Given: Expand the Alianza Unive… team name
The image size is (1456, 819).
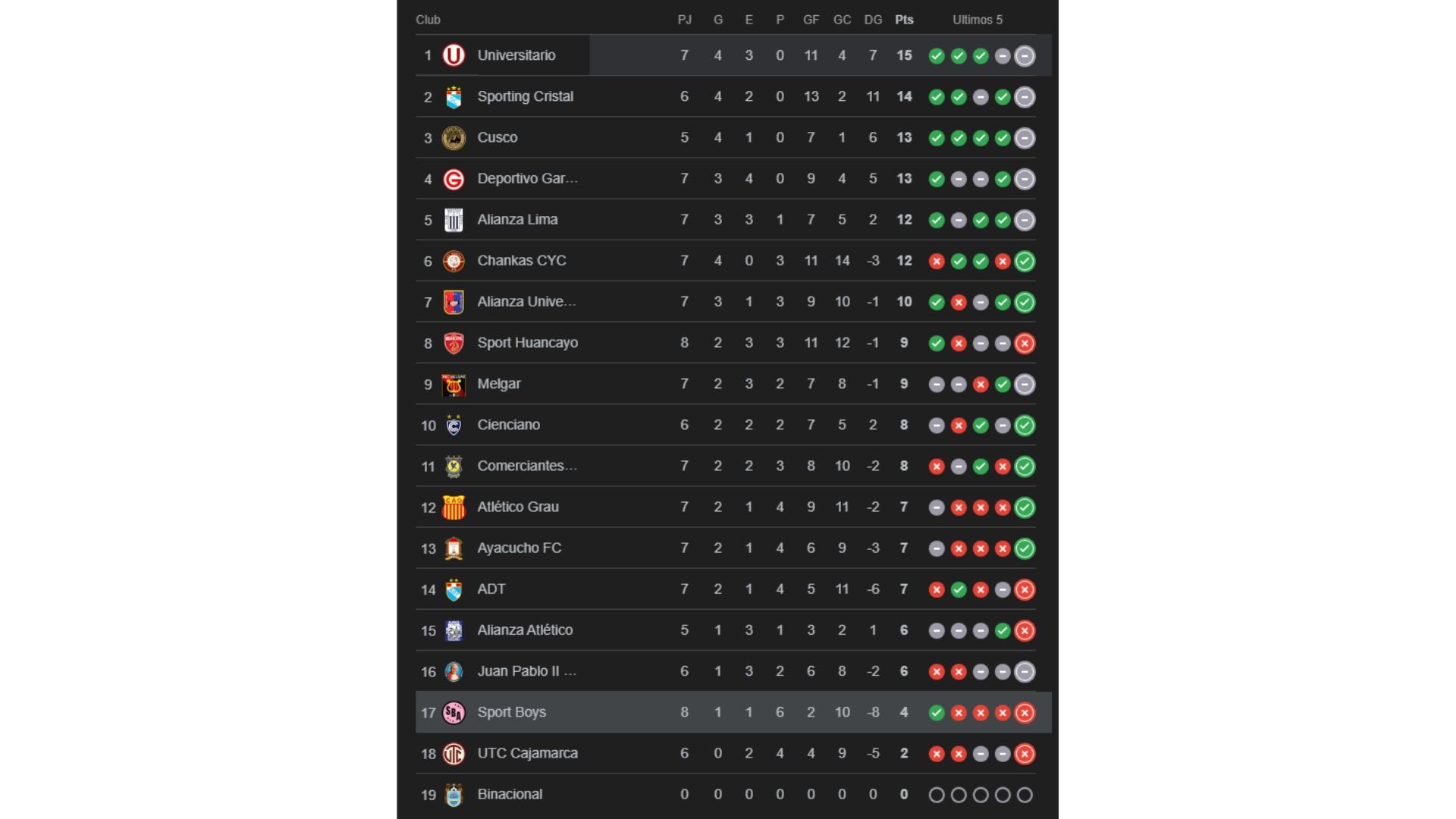Looking at the screenshot, I should click(526, 301).
